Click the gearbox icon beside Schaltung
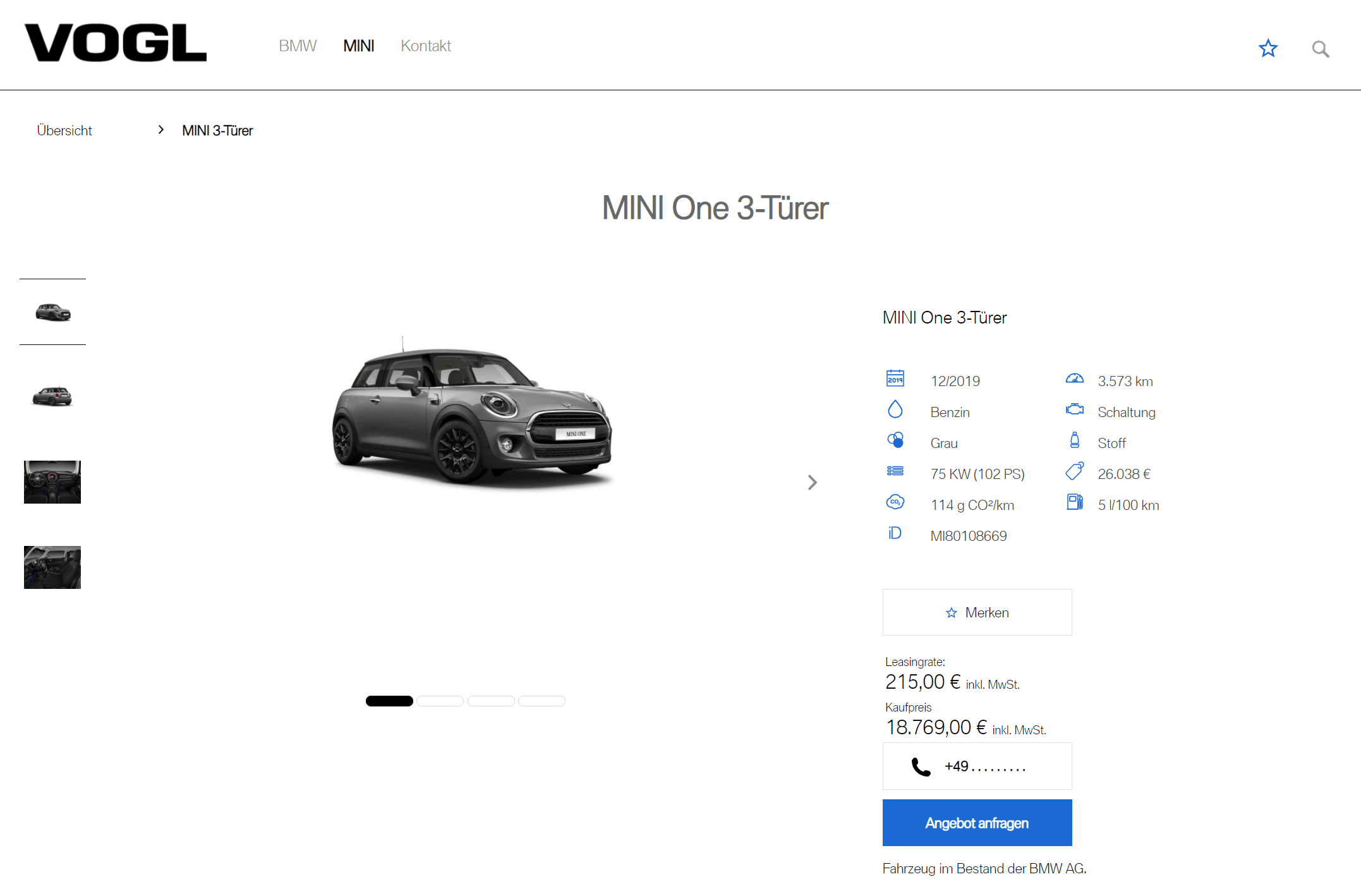The image size is (1361, 896). [1074, 409]
